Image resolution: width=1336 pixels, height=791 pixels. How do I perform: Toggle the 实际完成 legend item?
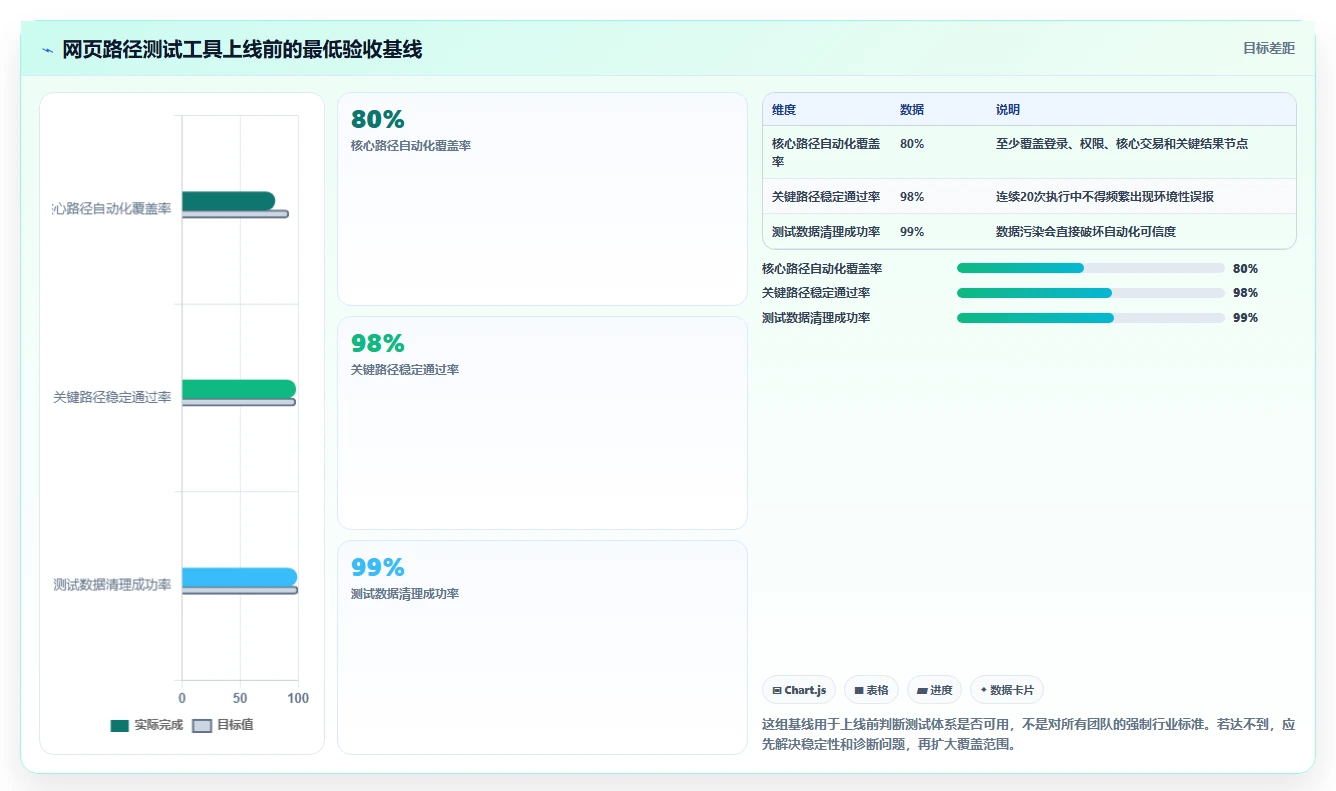[x=146, y=725]
